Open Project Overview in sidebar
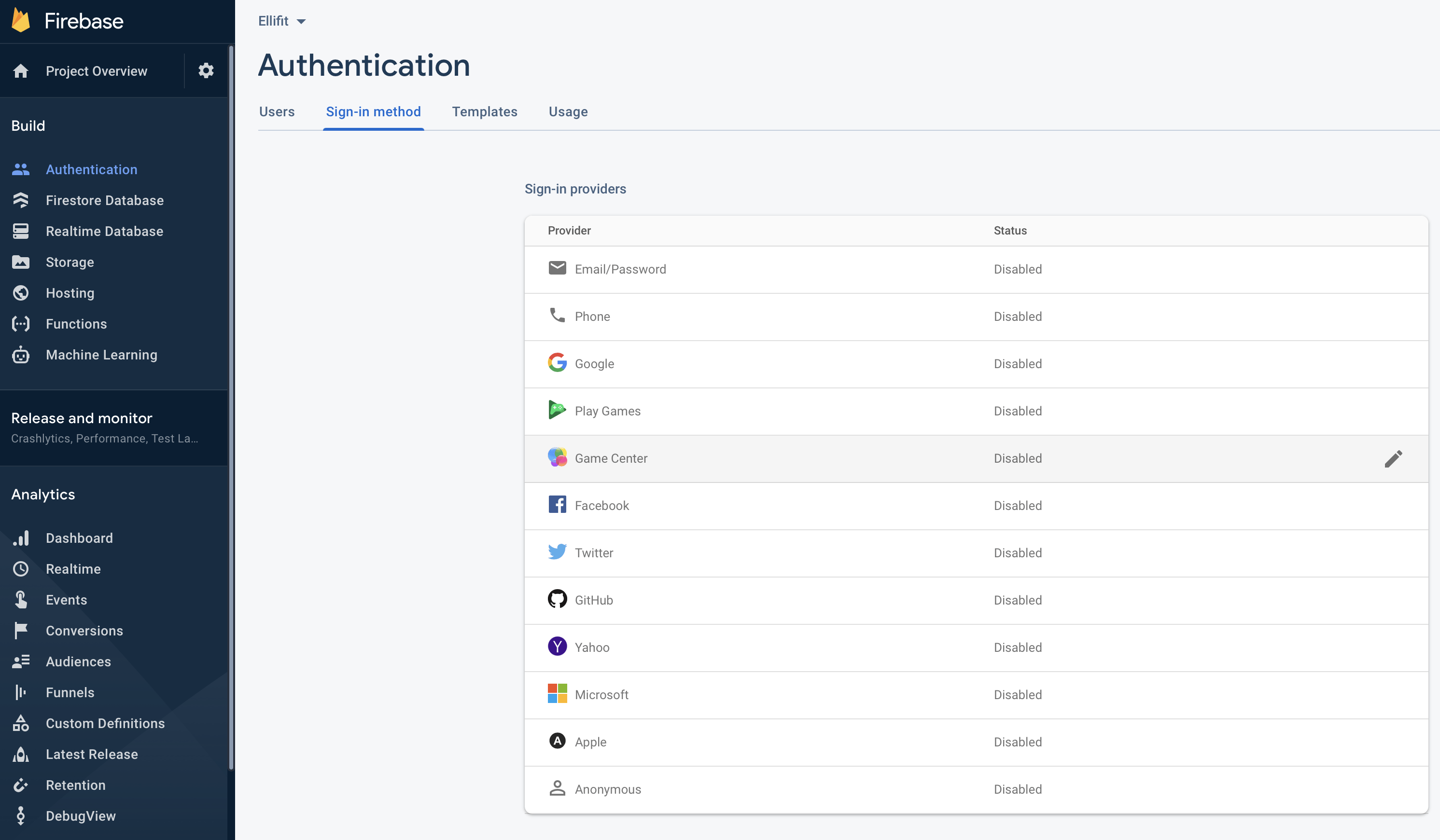The image size is (1440, 840). pos(96,71)
